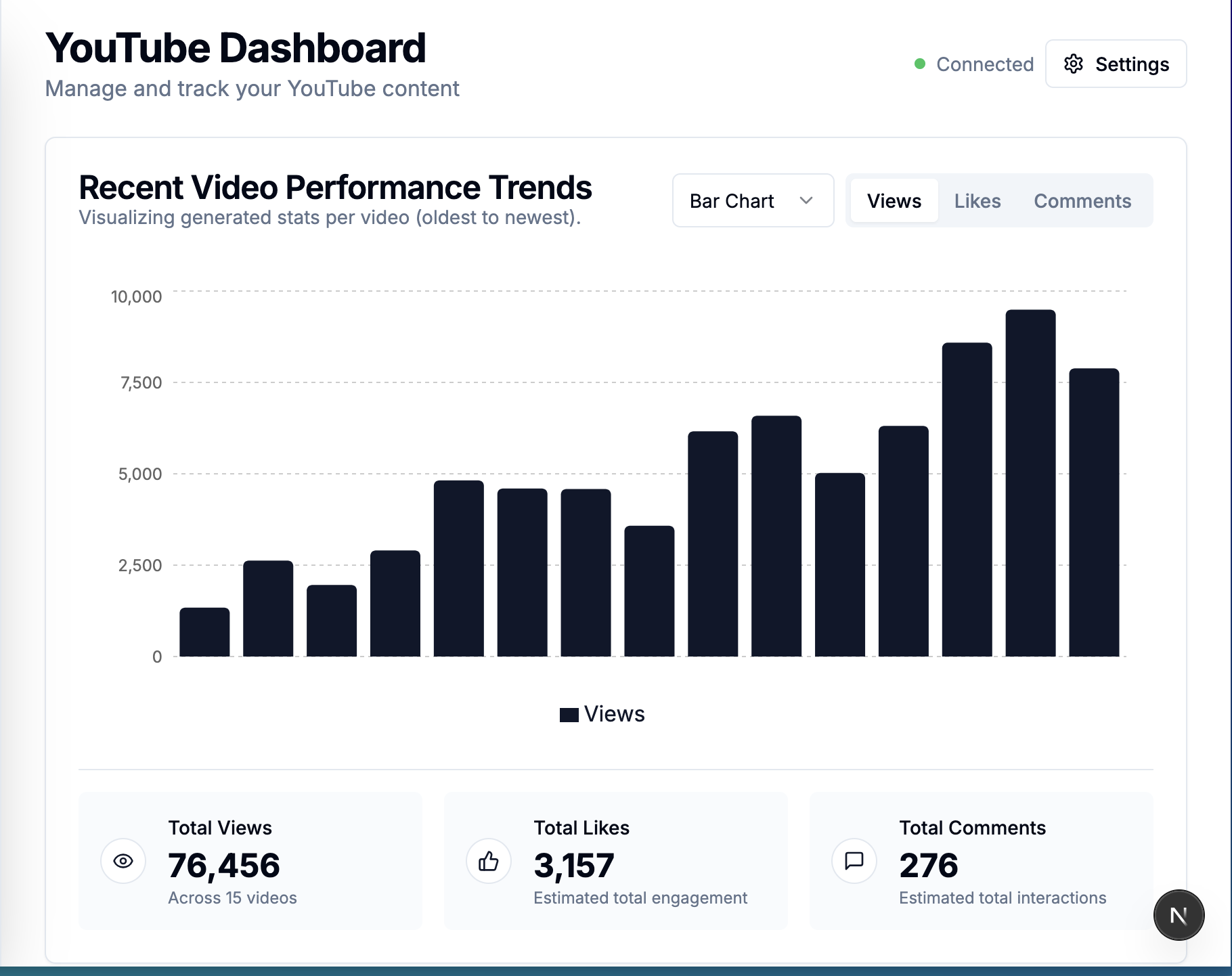Click the chevron arrow beside Bar Chart
This screenshot has width=1232, height=976.
(806, 200)
